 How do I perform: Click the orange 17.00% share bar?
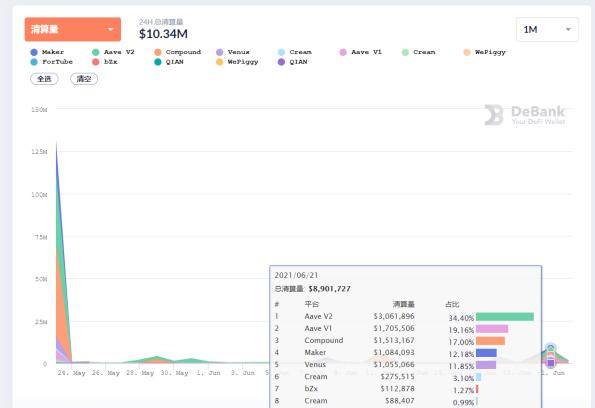[x=490, y=341]
